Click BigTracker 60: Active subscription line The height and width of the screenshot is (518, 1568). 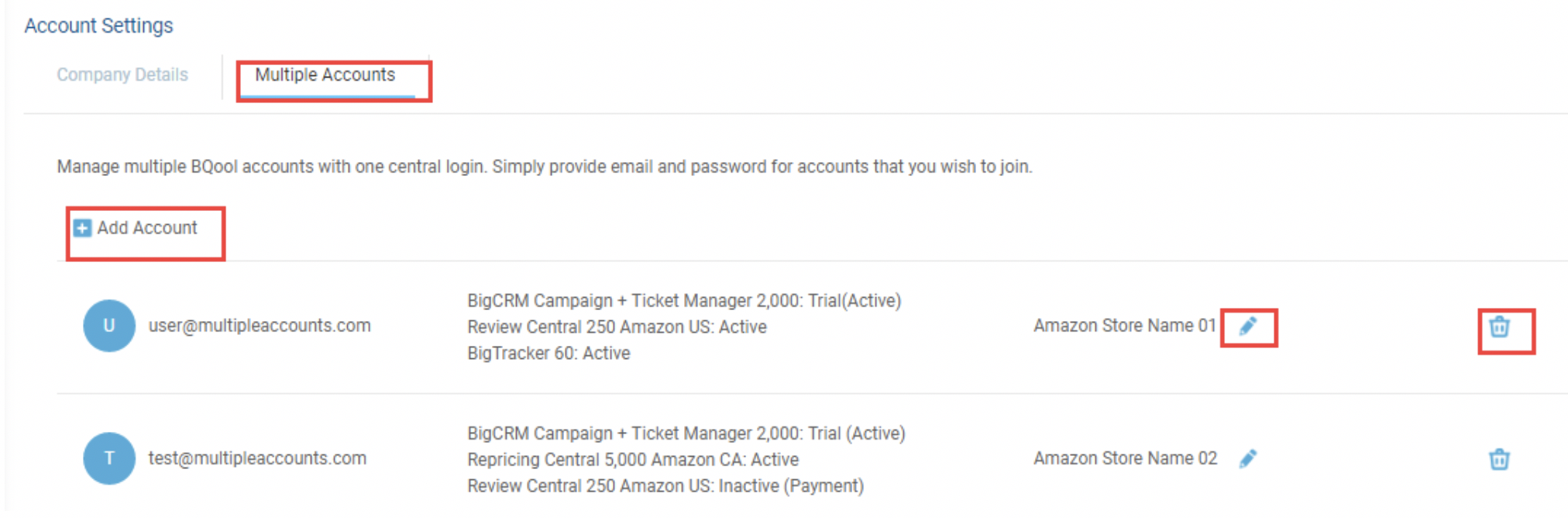pos(548,354)
